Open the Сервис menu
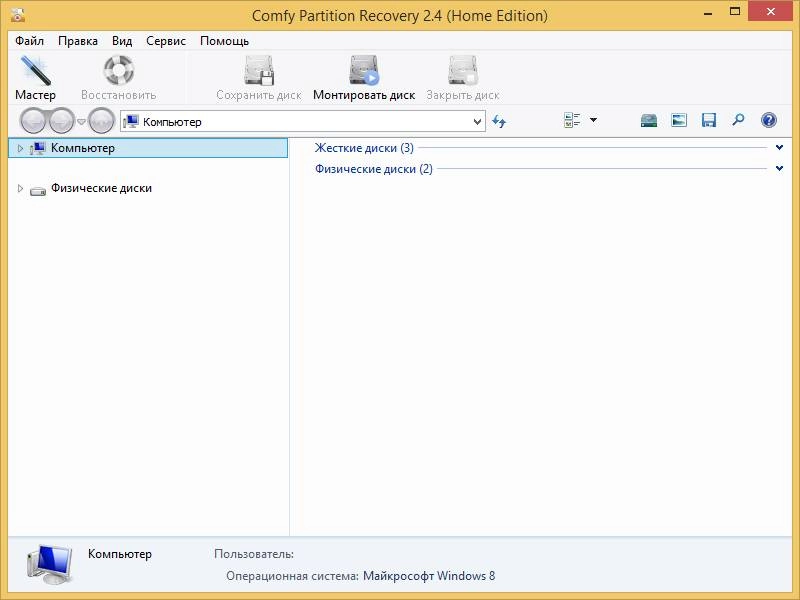 point(166,41)
